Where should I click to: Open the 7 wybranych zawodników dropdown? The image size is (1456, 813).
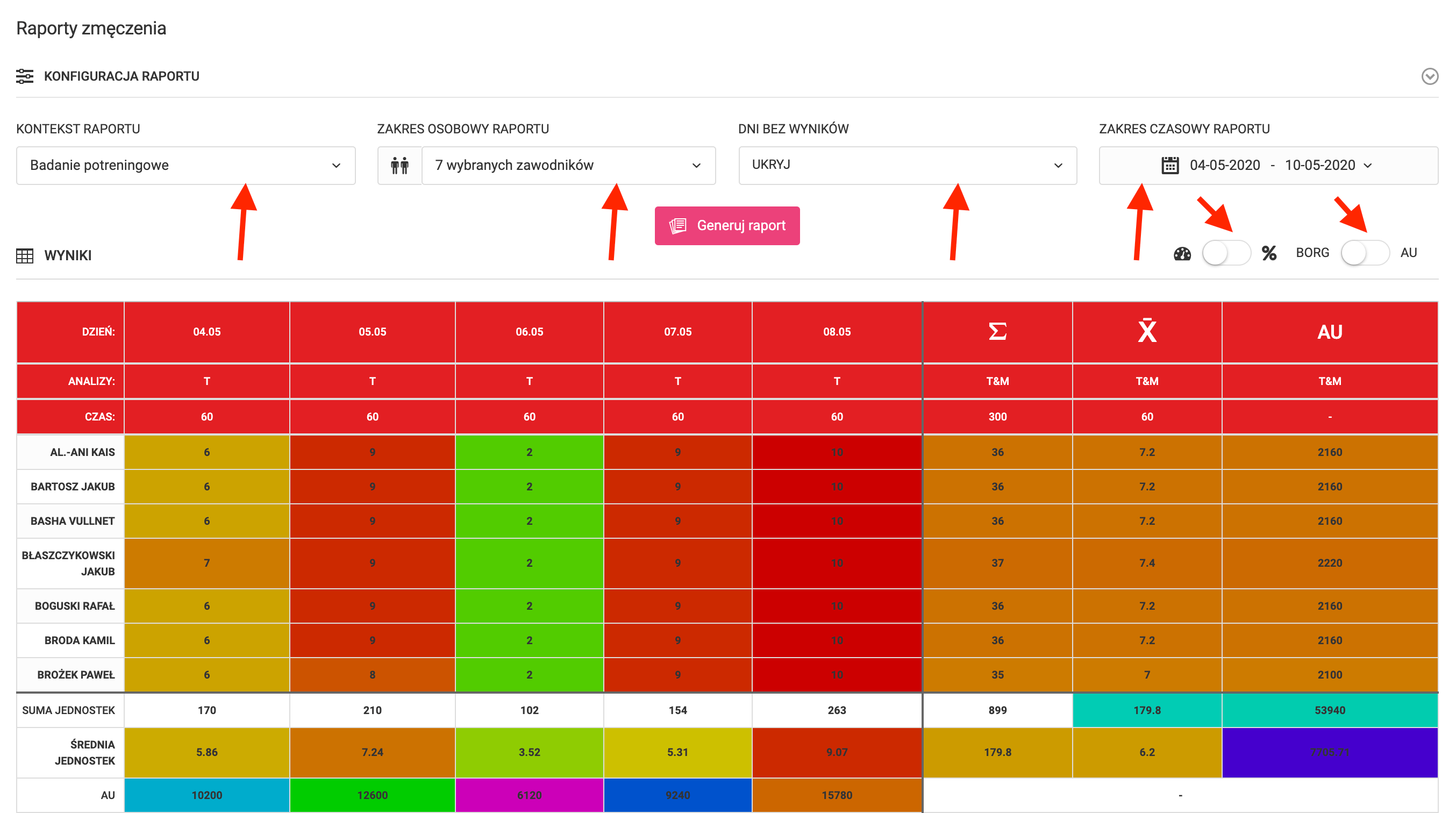[568, 166]
